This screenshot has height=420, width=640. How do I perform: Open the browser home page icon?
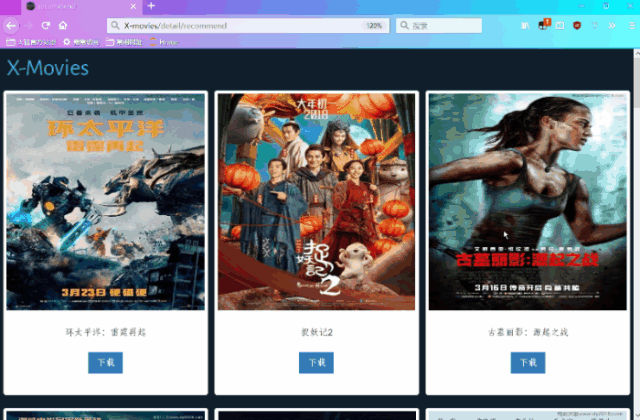[x=63, y=26]
